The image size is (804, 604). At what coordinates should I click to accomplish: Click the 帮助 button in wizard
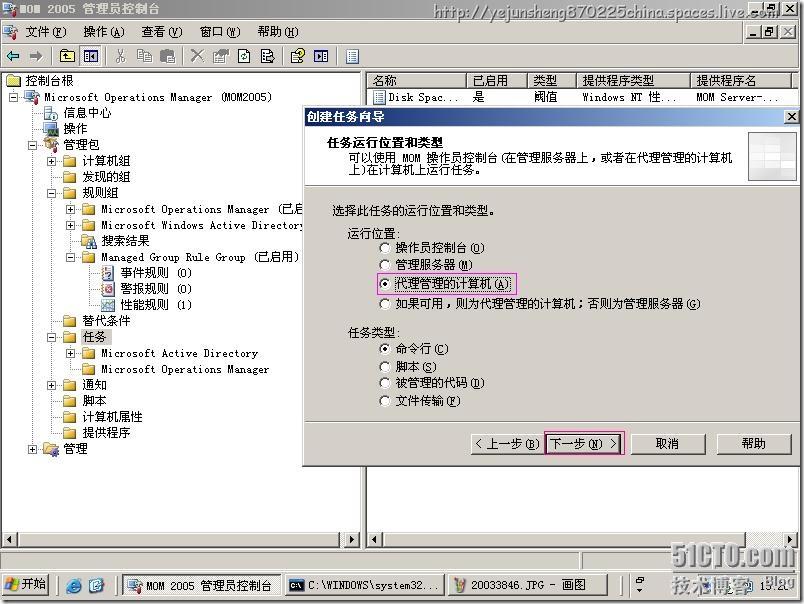(x=754, y=444)
